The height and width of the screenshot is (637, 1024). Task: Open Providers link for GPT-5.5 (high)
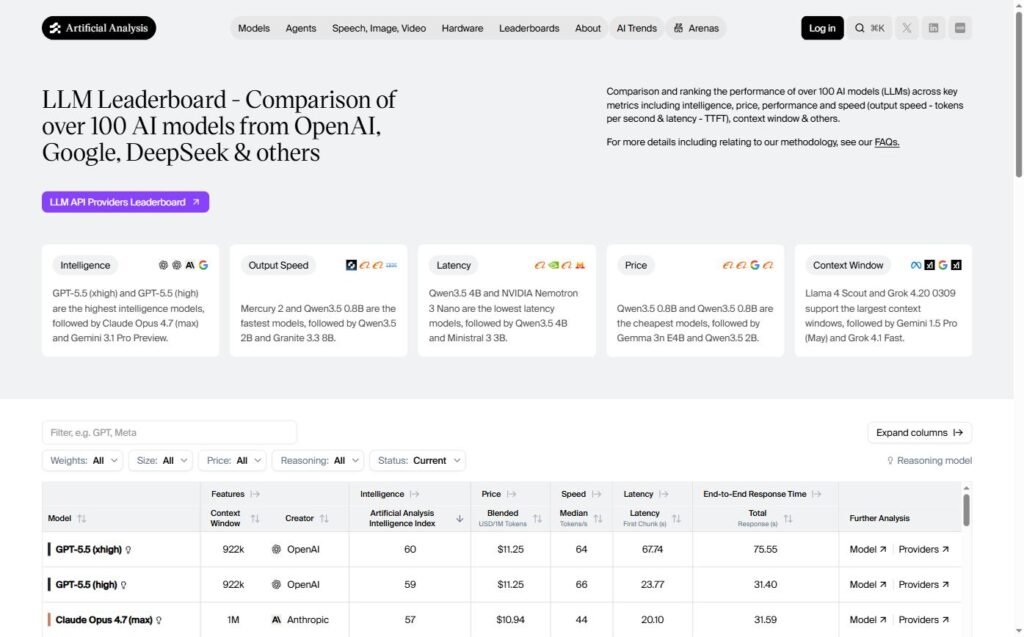[x=923, y=585]
